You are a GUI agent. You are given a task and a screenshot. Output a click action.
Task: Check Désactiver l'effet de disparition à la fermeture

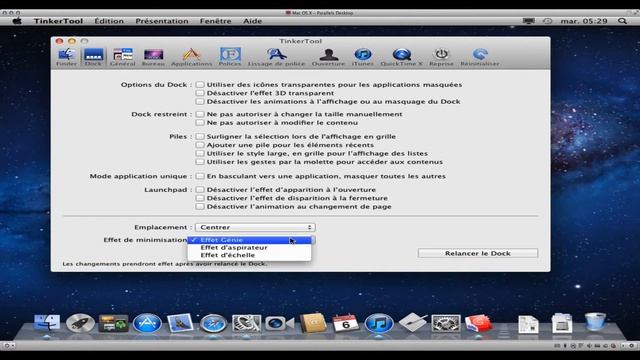(x=200, y=198)
